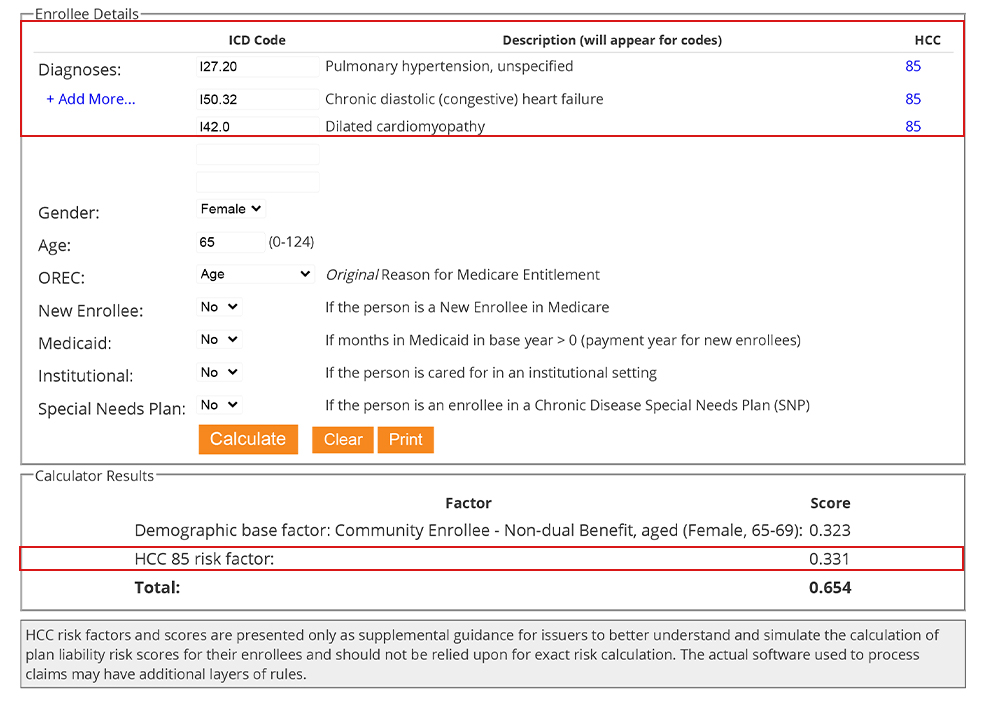
Task: Select the 'Pulmonary hypertension, unspecified' description
Action: pos(449,66)
